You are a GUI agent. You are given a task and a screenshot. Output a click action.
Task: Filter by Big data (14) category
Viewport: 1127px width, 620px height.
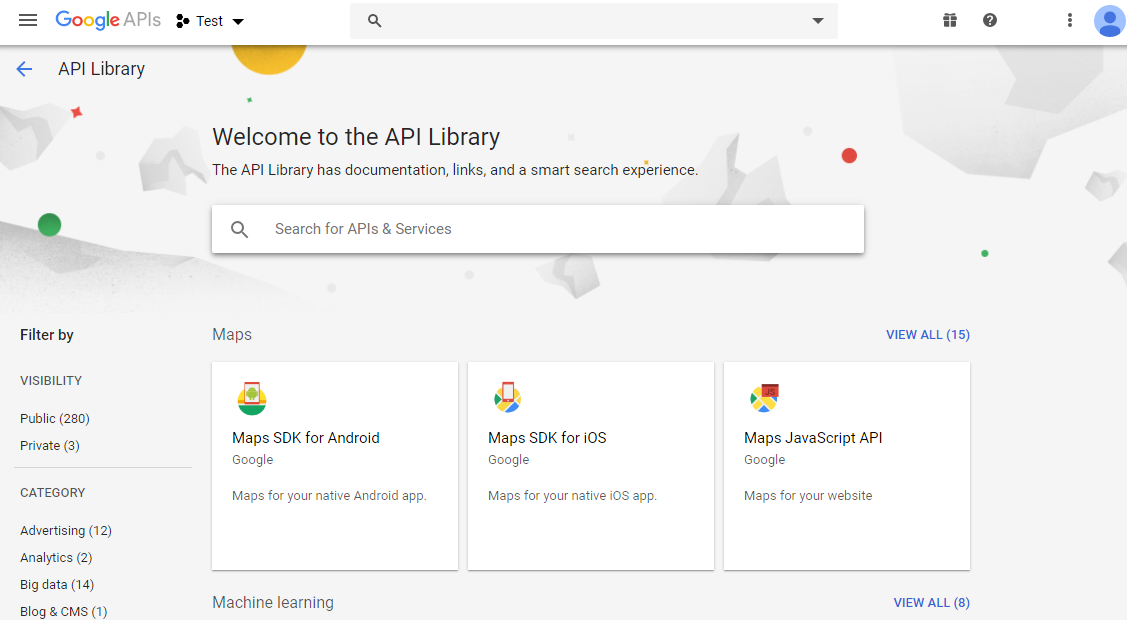pyautogui.click(x=57, y=585)
